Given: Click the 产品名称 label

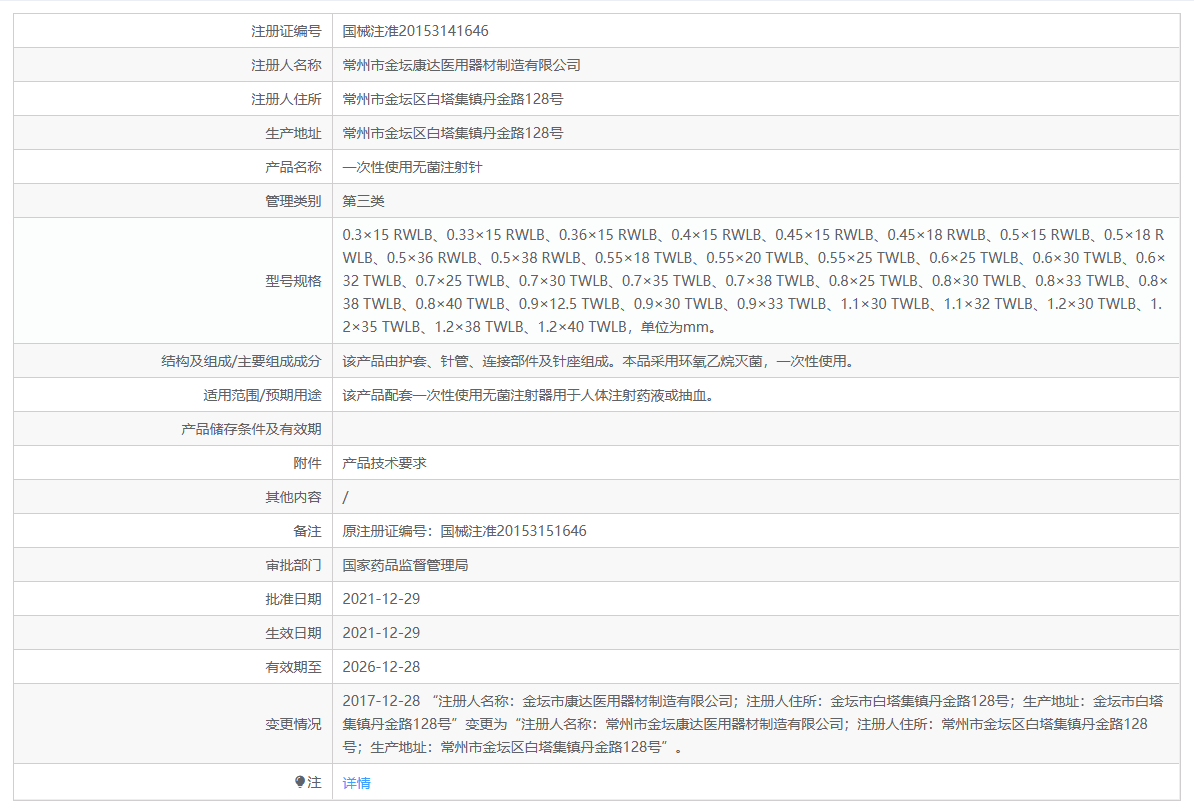Looking at the screenshot, I should 293,168.
